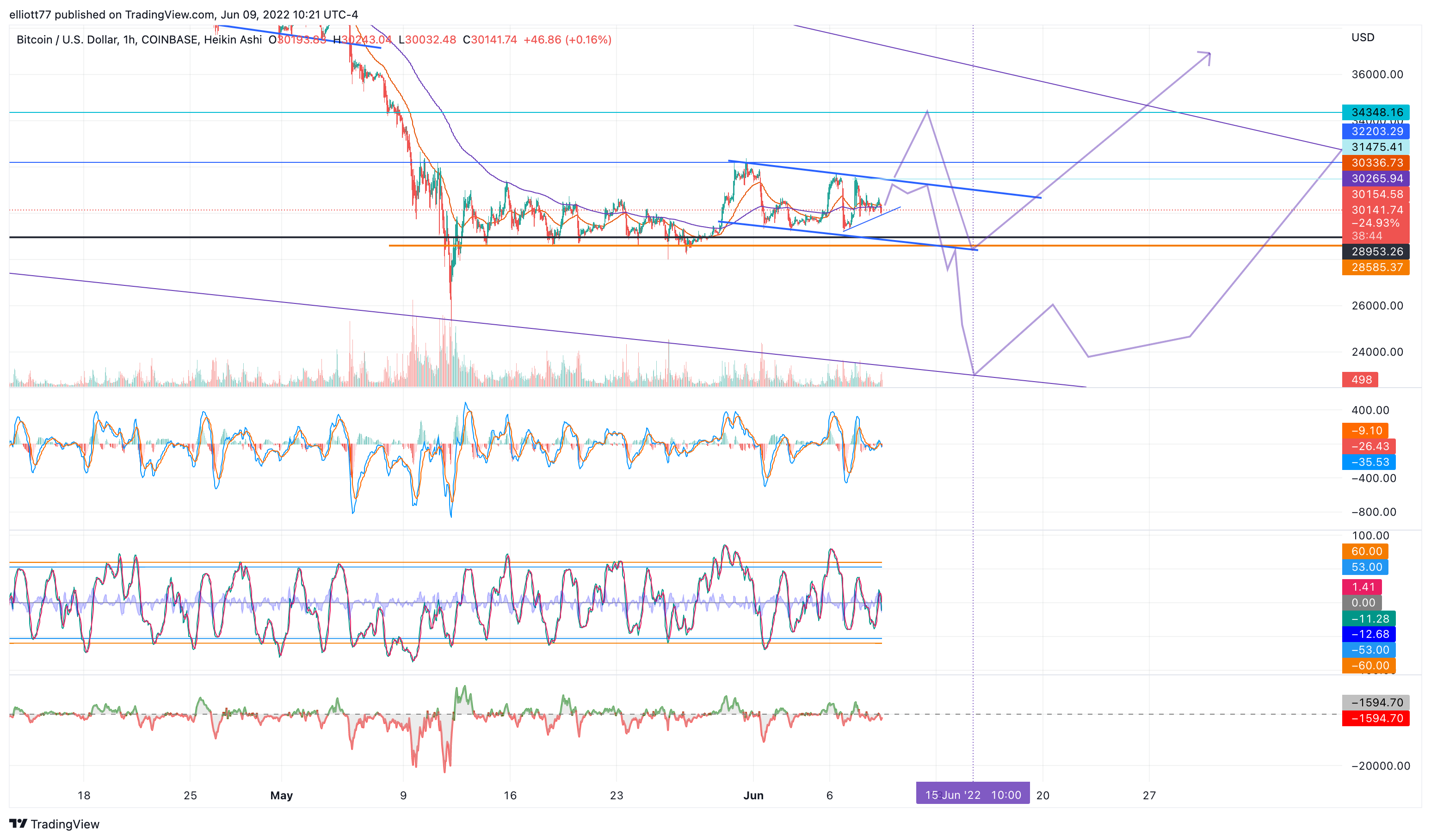This screenshot has width=1431, height=840.
Task: Click the +46.86 (+0.16%) change text
Action: click(x=567, y=40)
